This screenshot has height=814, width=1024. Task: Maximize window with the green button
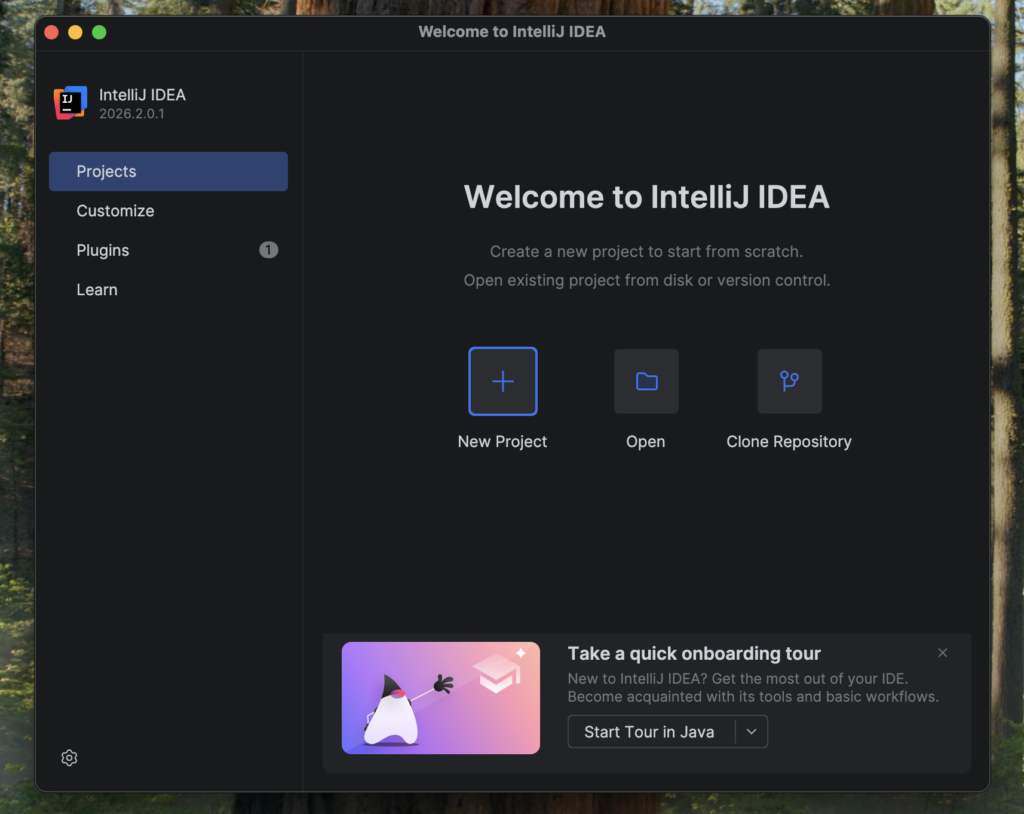pos(99,32)
